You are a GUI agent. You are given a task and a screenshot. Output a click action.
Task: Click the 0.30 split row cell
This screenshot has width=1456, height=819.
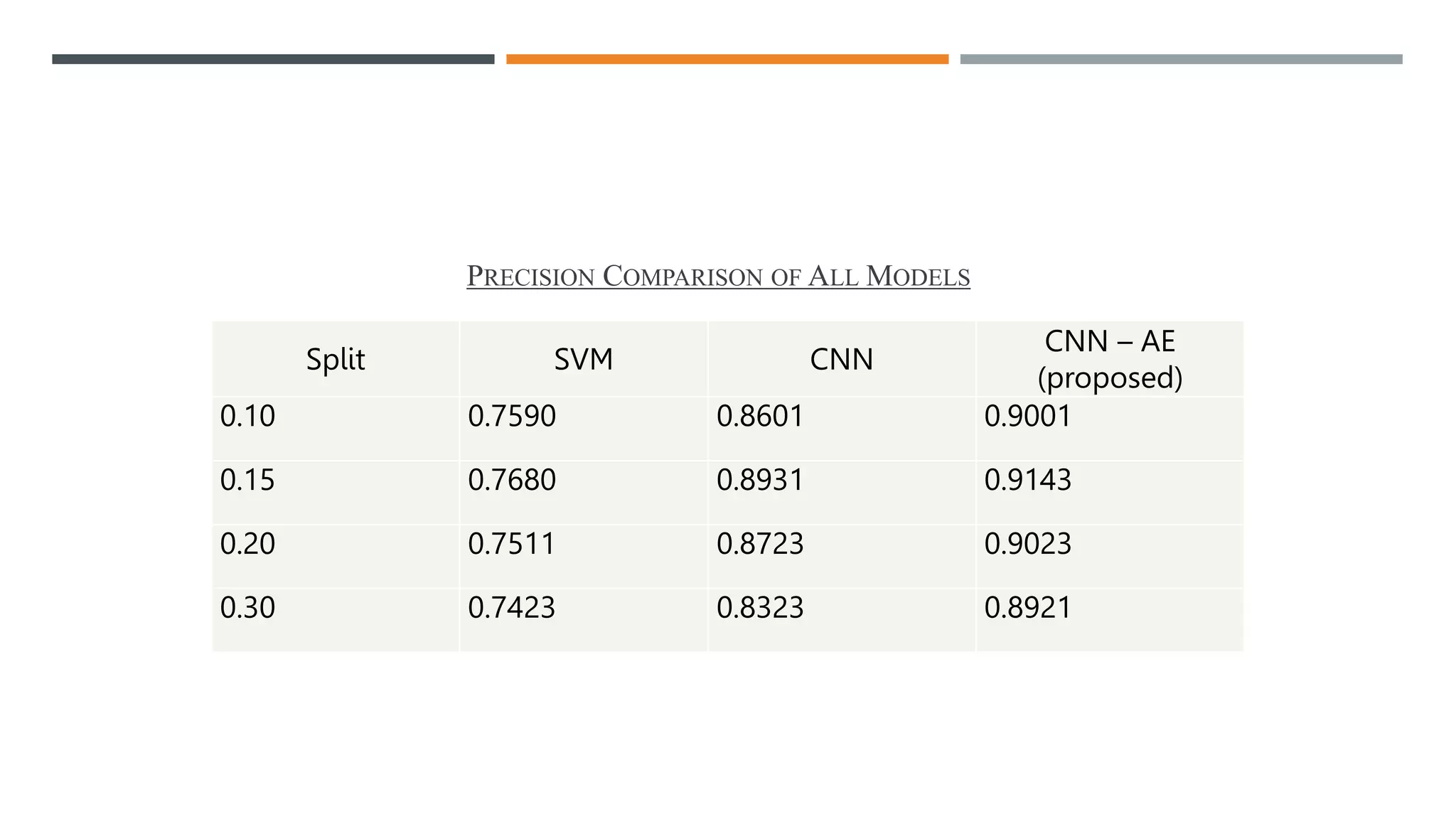coord(336,620)
